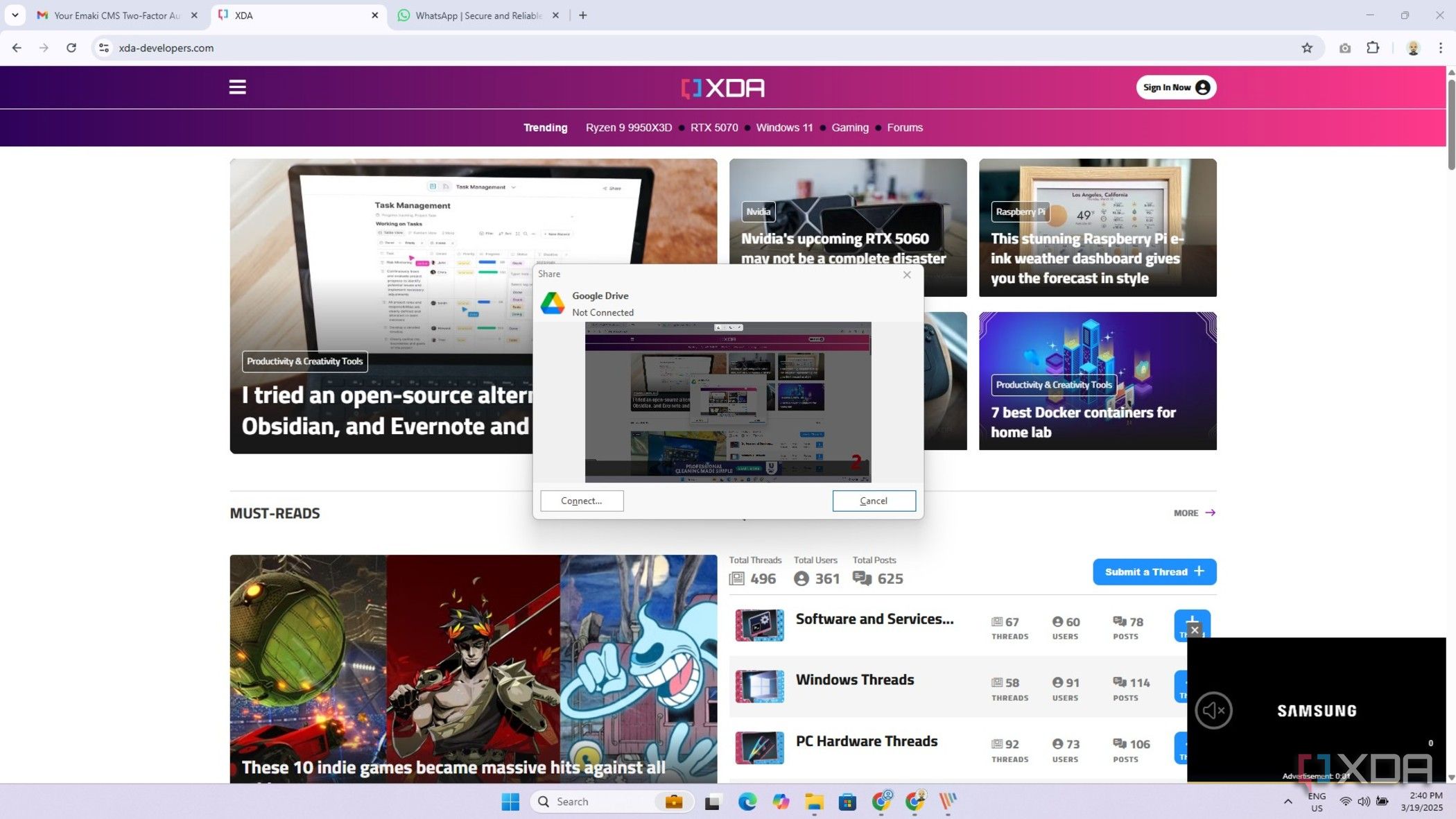
Task: Open Copilot from the taskbar
Action: [x=781, y=802]
